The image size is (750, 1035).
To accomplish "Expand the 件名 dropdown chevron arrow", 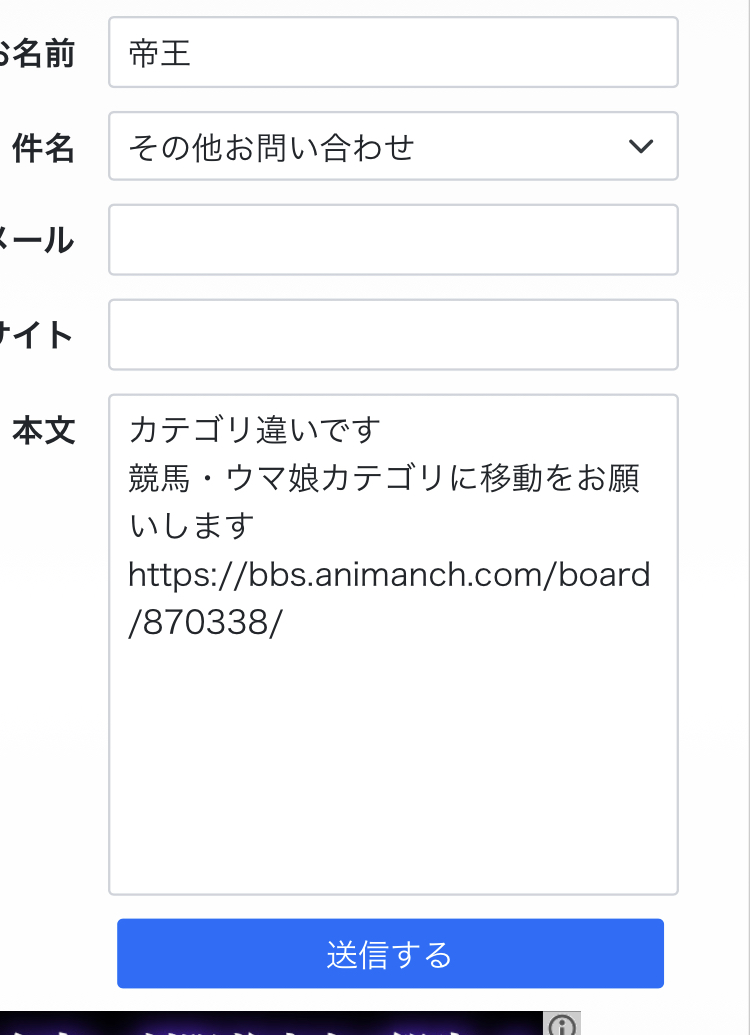I will point(640,146).
